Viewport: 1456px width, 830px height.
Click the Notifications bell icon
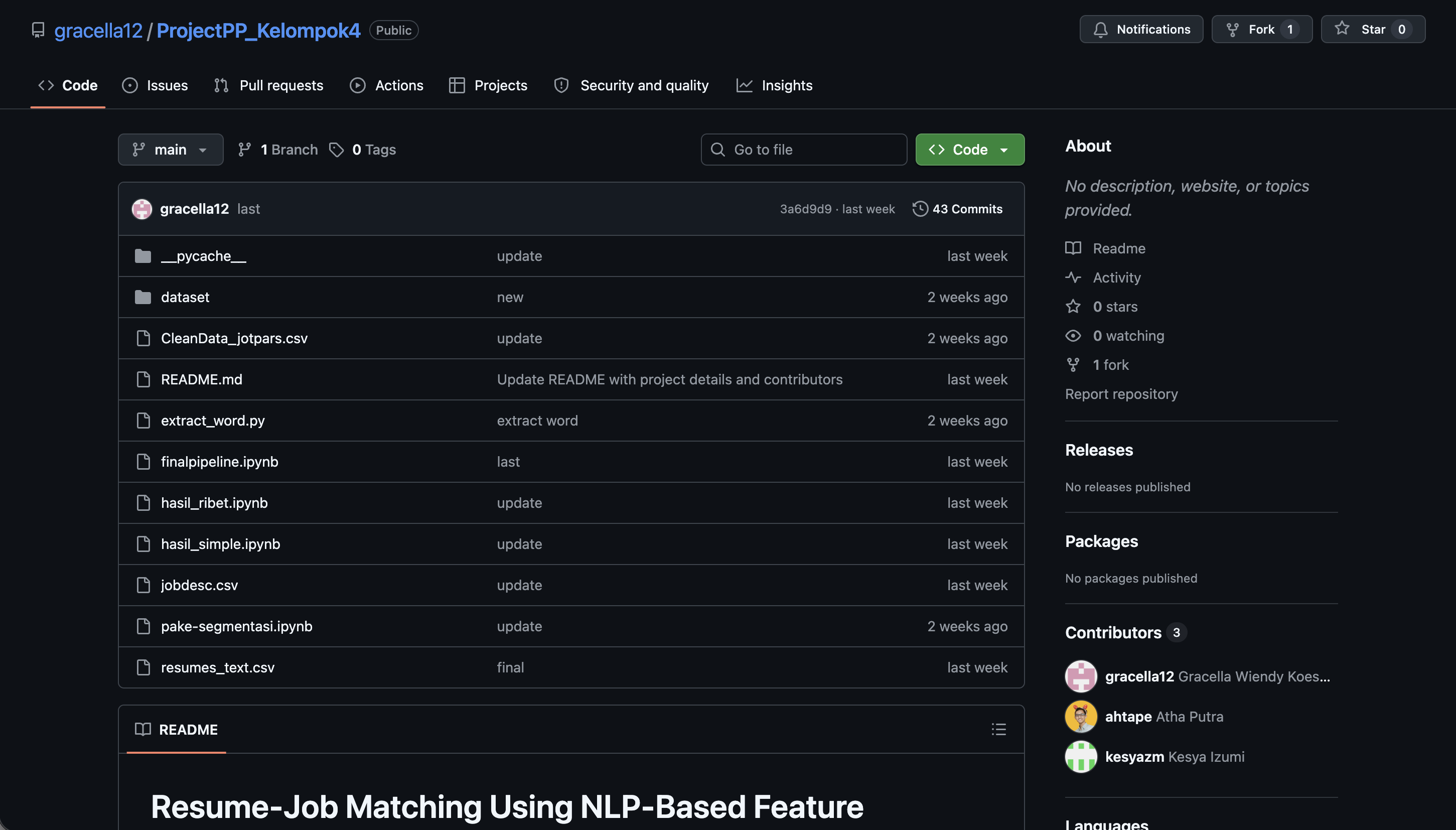point(1100,30)
